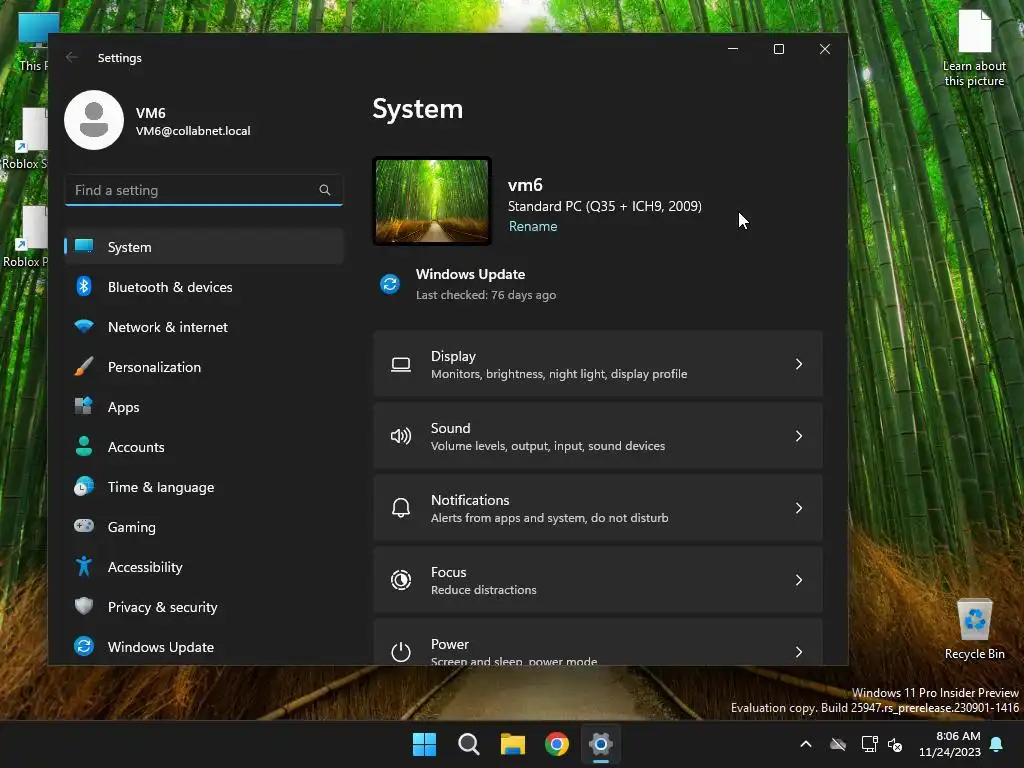1024x768 pixels.
Task: Select Time & language section
Action: (204, 487)
